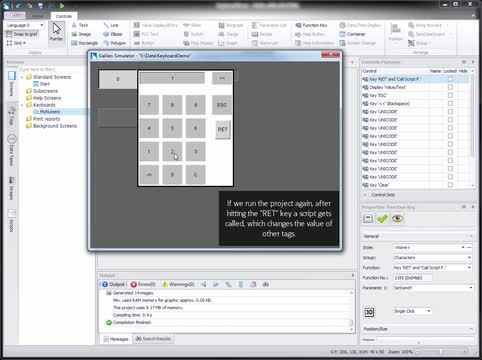Screen dimensions: 482x360
Task: Pick the Ellipse shape tool
Action: [113, 34]
